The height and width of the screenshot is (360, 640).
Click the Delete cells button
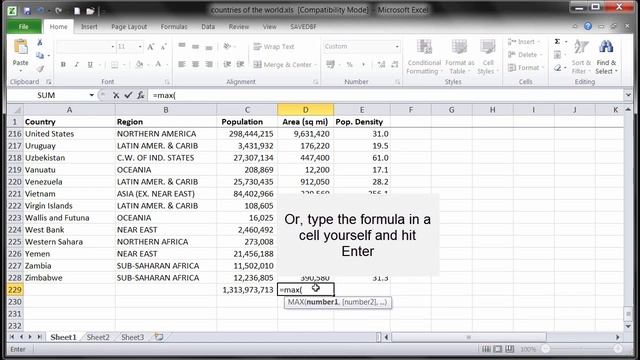tap(524, 55)
